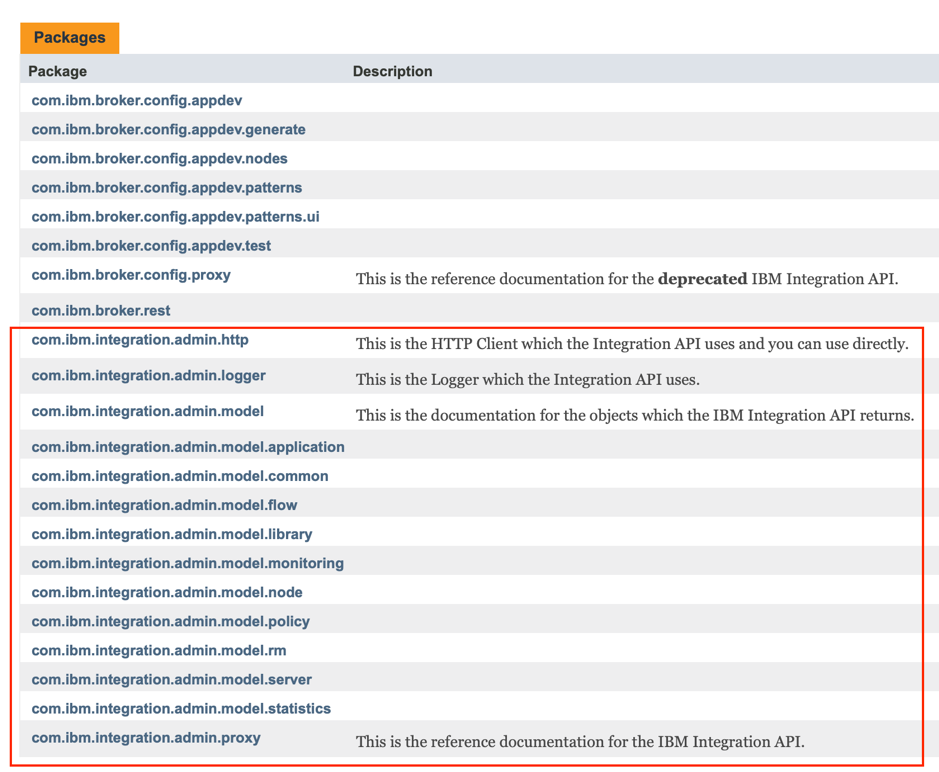The image size is (939, 772).
Task: Open com.ibm.integration.admin.model.server link
Action: (171, 680)
